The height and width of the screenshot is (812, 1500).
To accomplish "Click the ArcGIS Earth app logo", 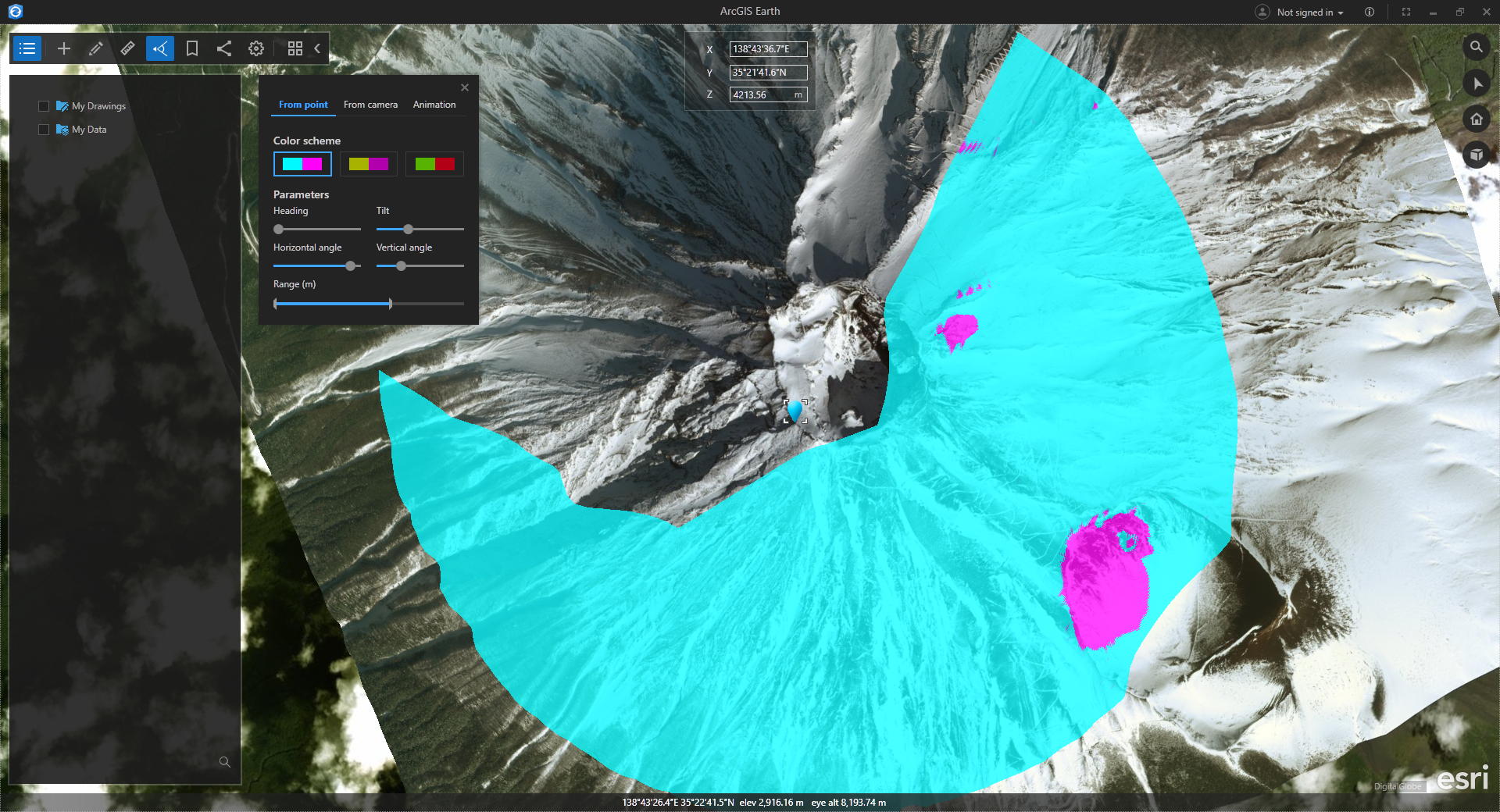I will click(15, 11).
